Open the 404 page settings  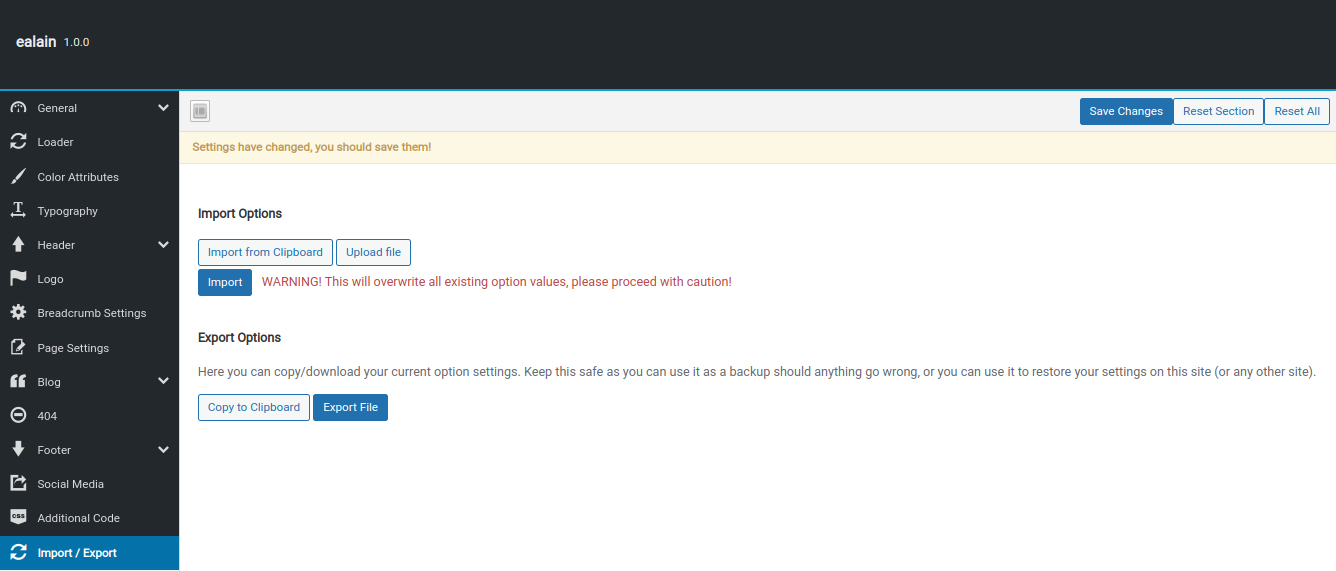(89, 416)
